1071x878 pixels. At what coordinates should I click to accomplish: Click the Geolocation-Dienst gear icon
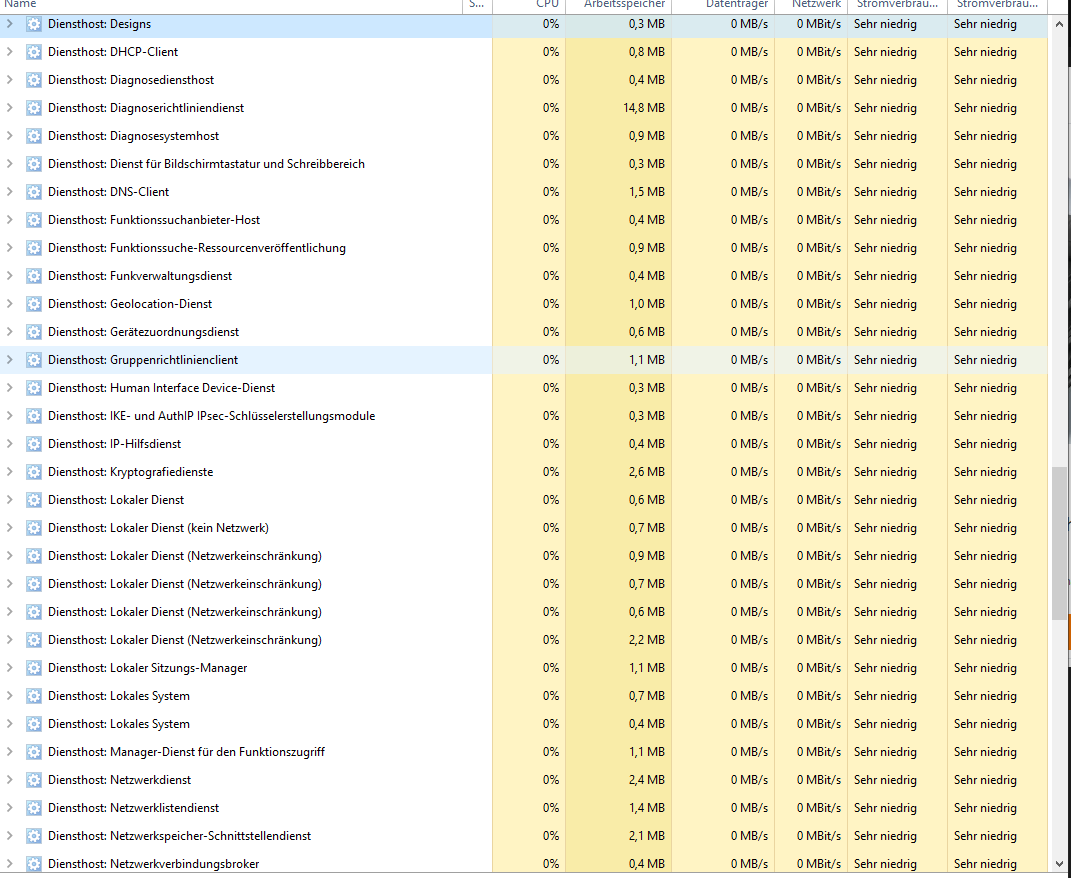pos(33,304)
